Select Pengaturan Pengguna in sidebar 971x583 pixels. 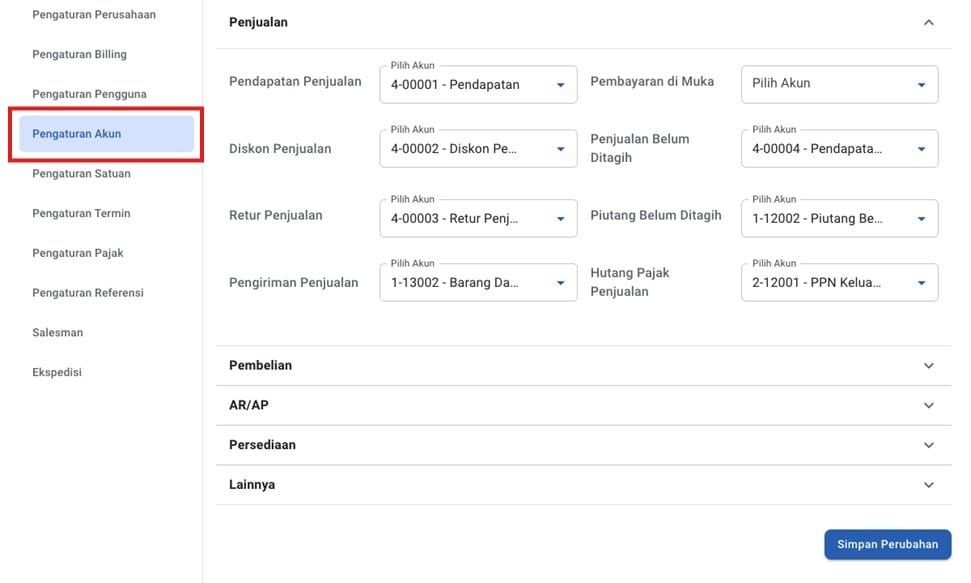(x=89, y=94)
